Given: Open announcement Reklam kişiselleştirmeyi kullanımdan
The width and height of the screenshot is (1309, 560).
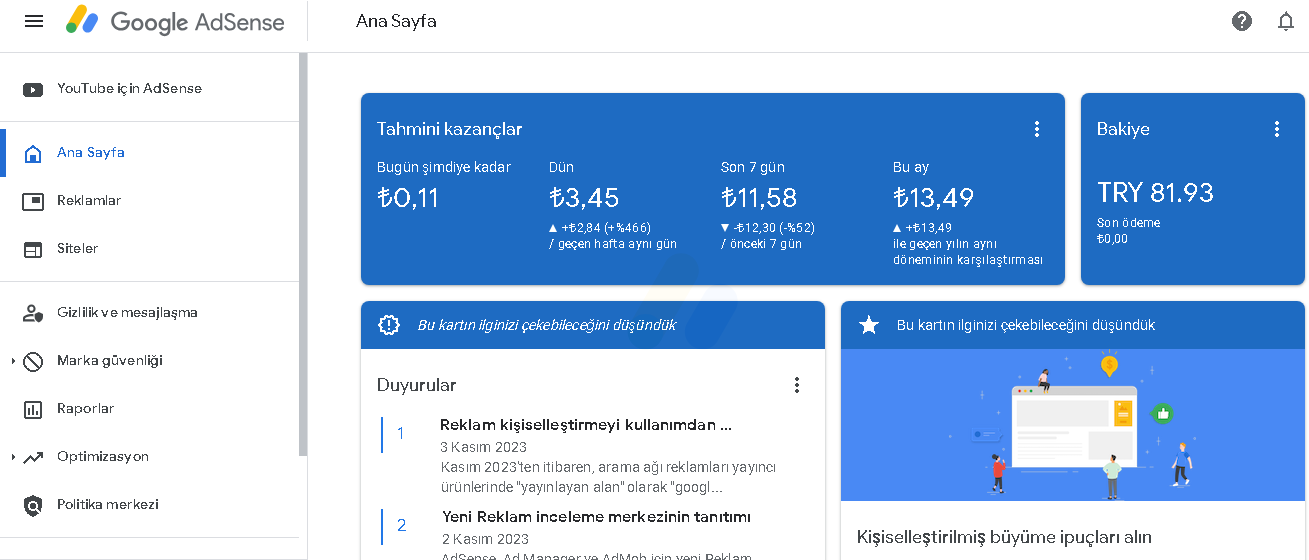Looking at the screenshot, I should pyautogui.click(x=586, y=425).
